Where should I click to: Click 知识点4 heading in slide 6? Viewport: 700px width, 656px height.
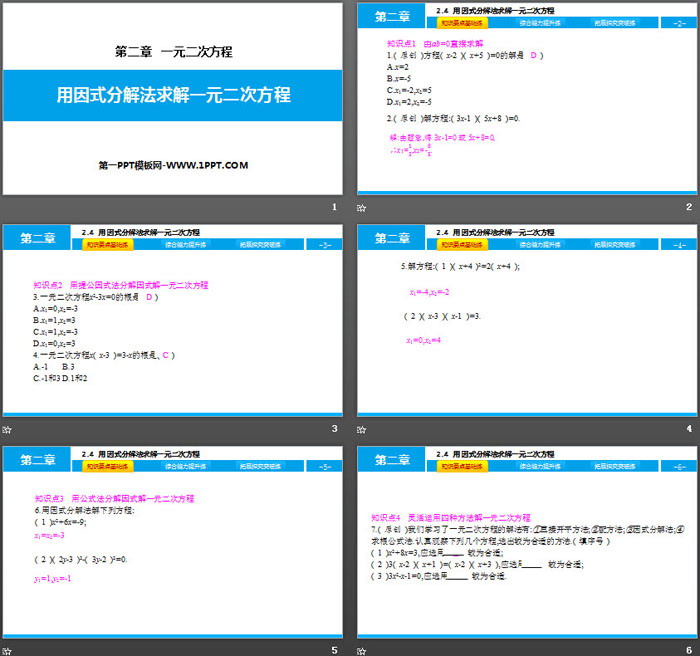(451, 518)
